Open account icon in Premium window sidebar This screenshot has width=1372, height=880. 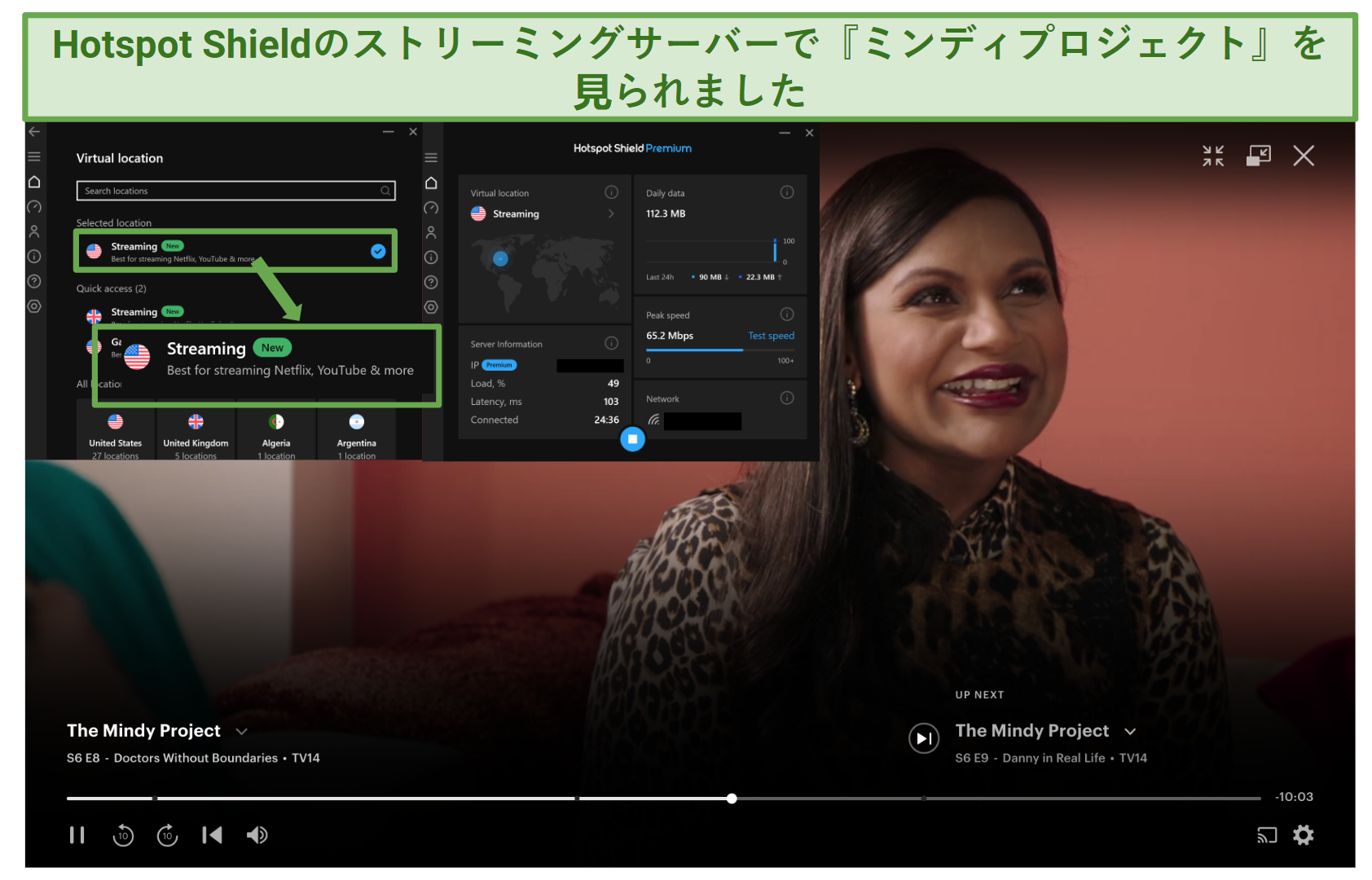[x=431, y=233]
